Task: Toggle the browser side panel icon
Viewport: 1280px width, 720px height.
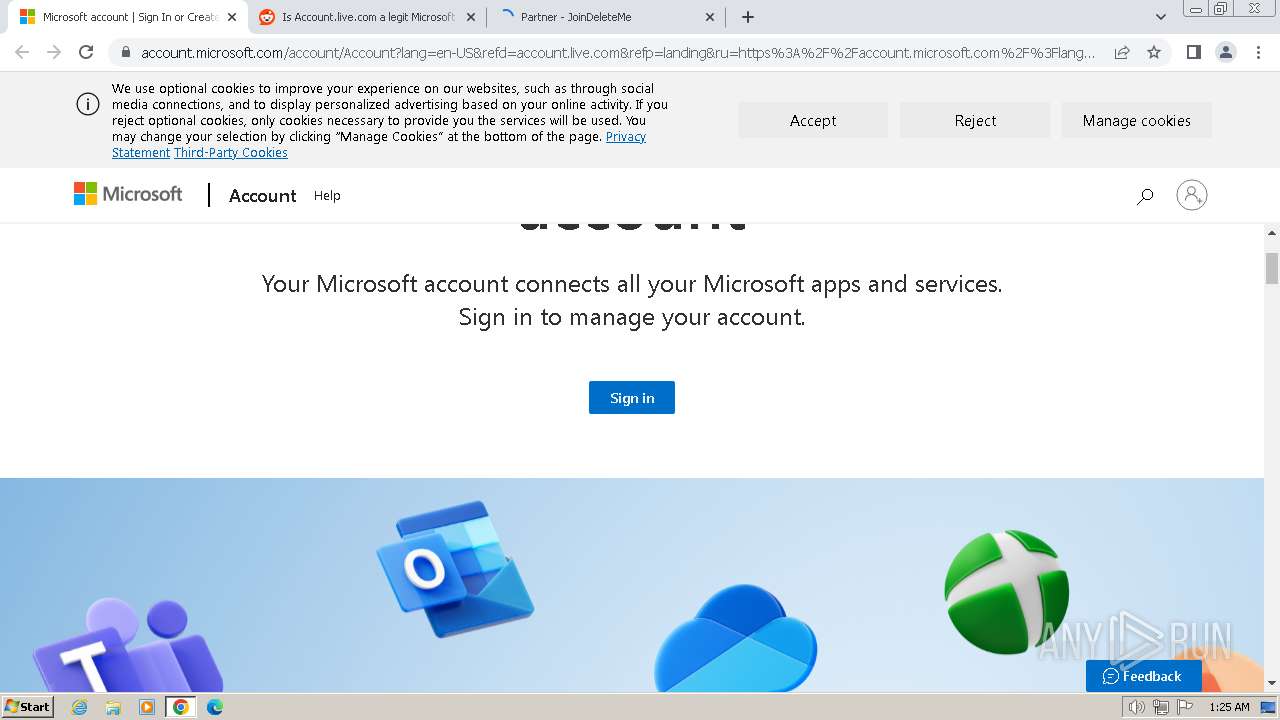Action: point(1193,52)
